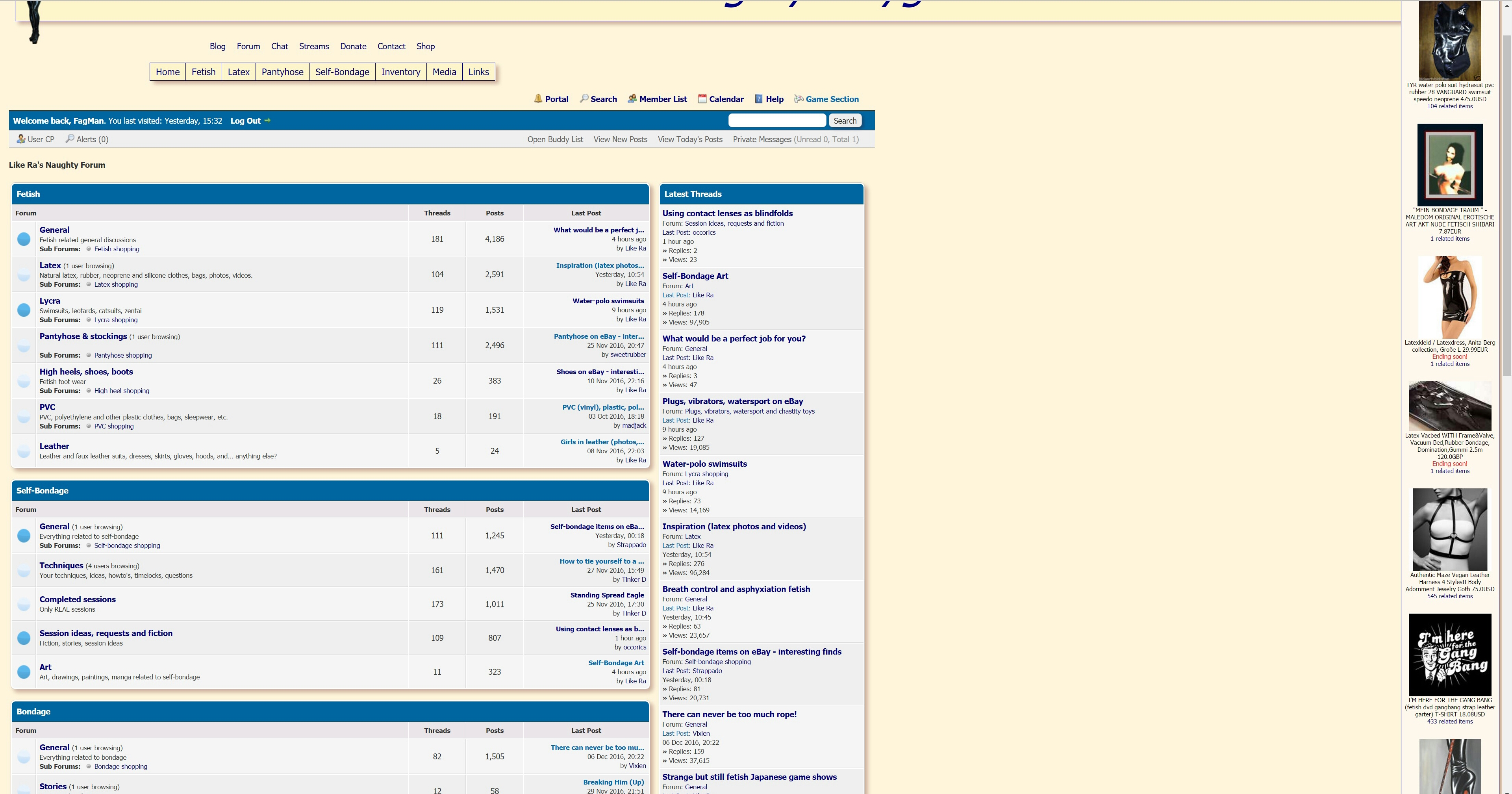This screenshot has width=1512, height=794.
Task: Open the Streams top menu link
Action: pyautogui.click(x=313, y=46)
